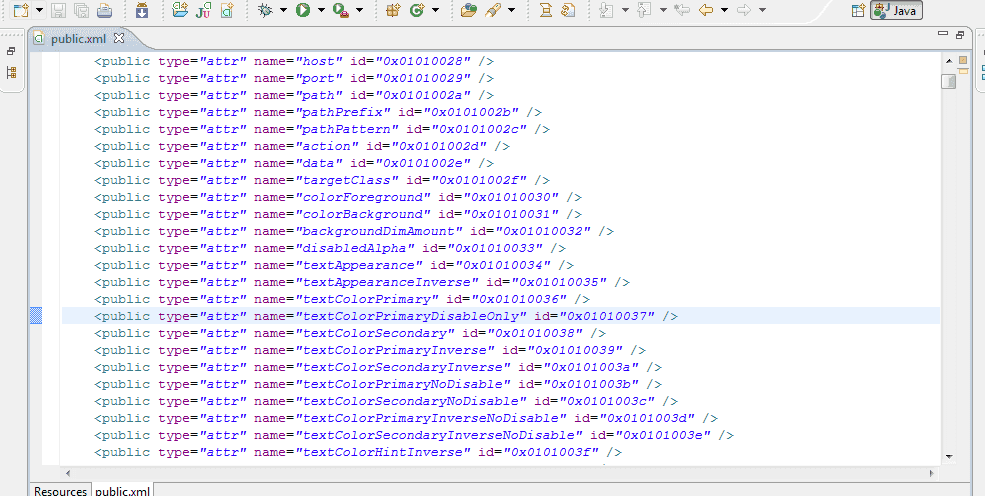
Task: Click the text "host" attribute name
Action: pos(319,62)
